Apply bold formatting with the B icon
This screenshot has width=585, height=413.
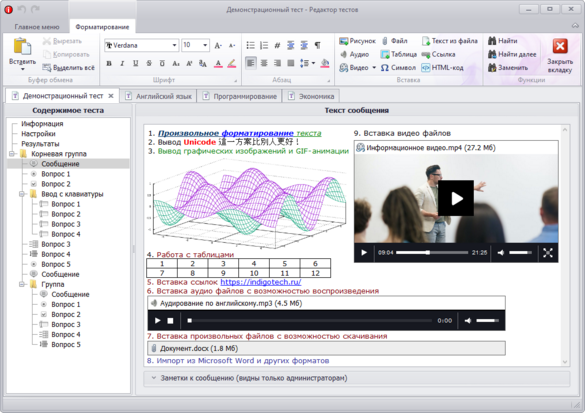tap(109, 63)
